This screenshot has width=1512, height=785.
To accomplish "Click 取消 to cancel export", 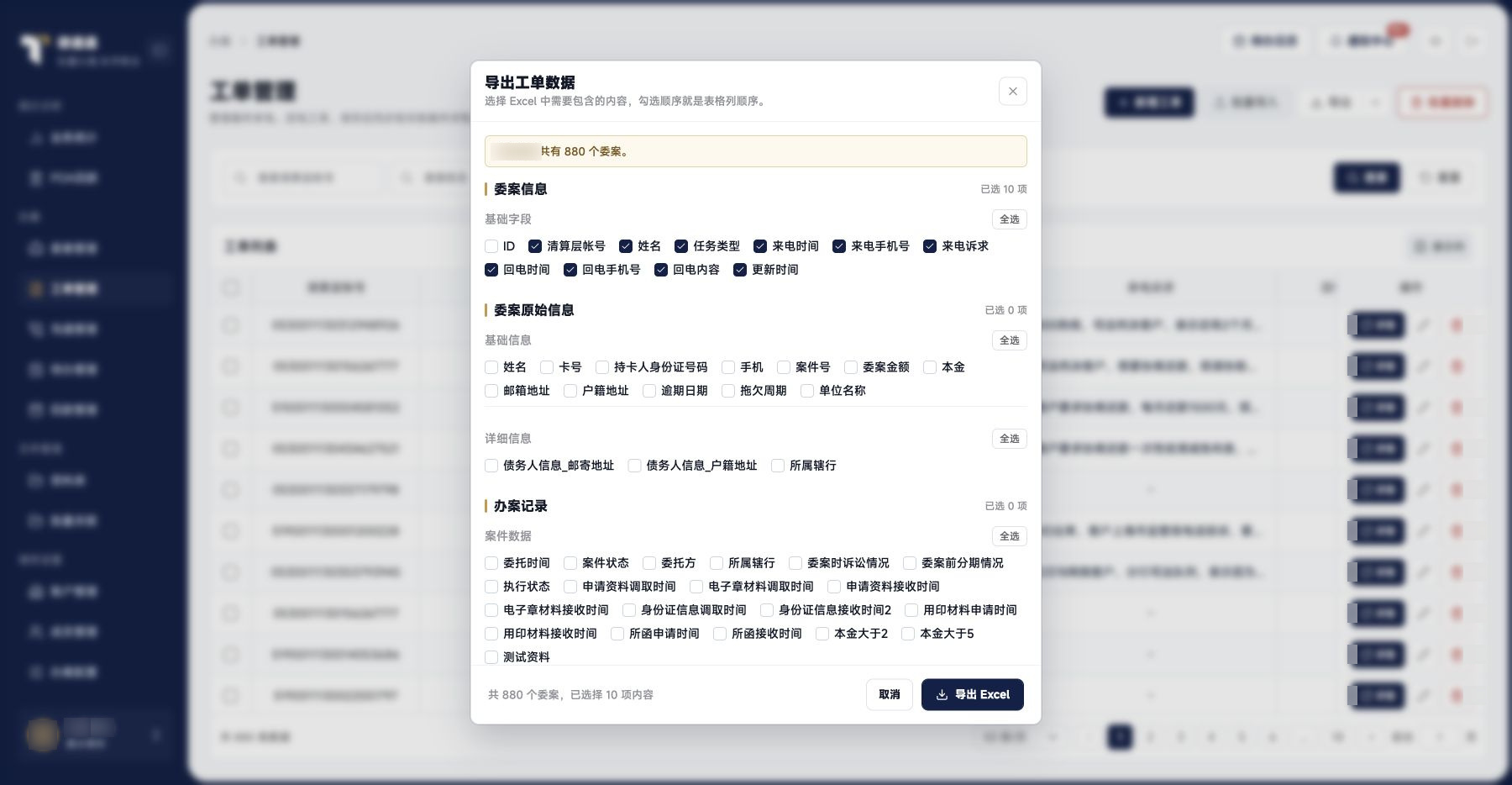I will (x=890, y=694).
